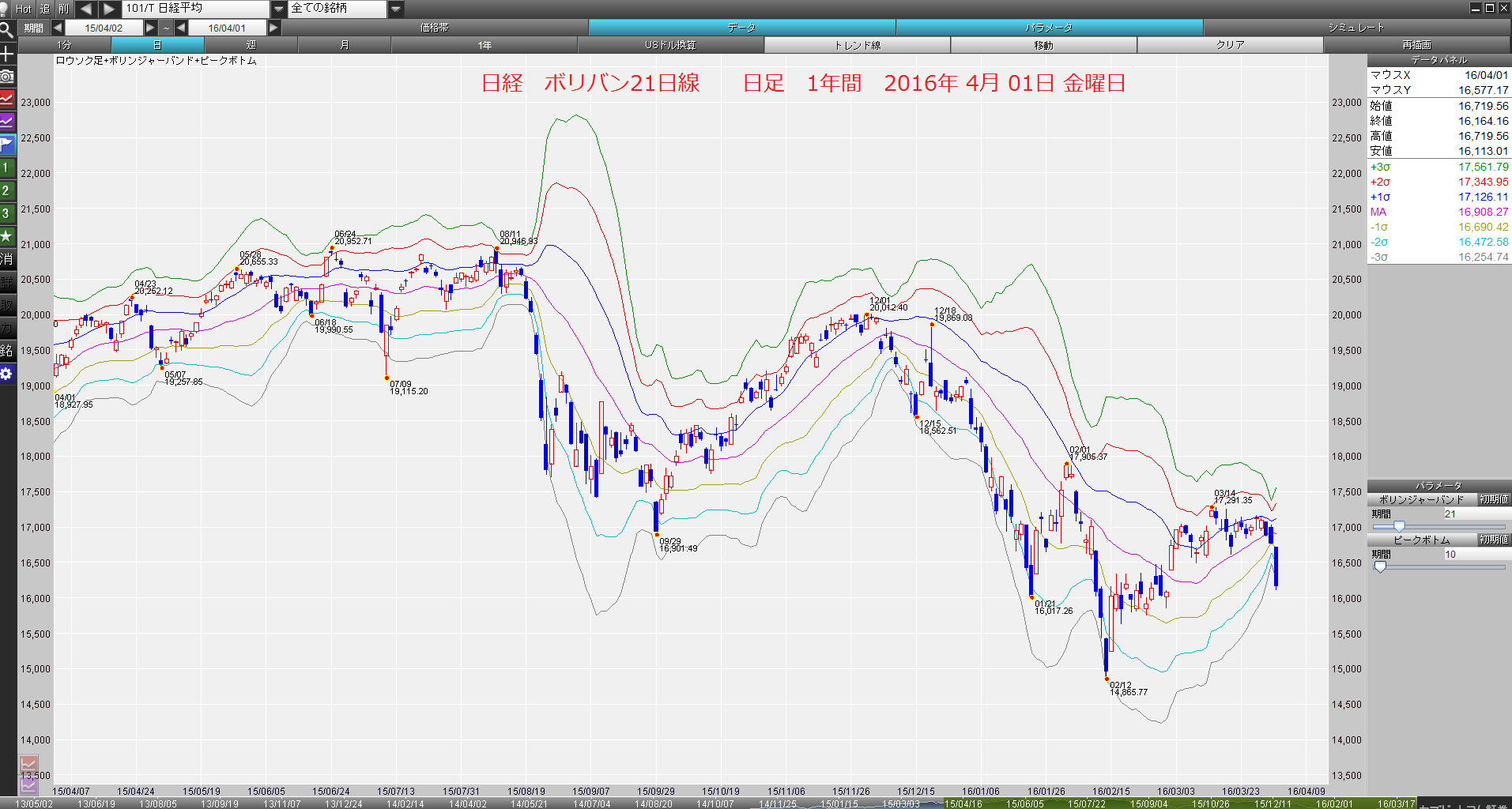The height and width of the screenshot is (809, 1512).
Task: Select the 1年 range tab
Action: point(485,45)
